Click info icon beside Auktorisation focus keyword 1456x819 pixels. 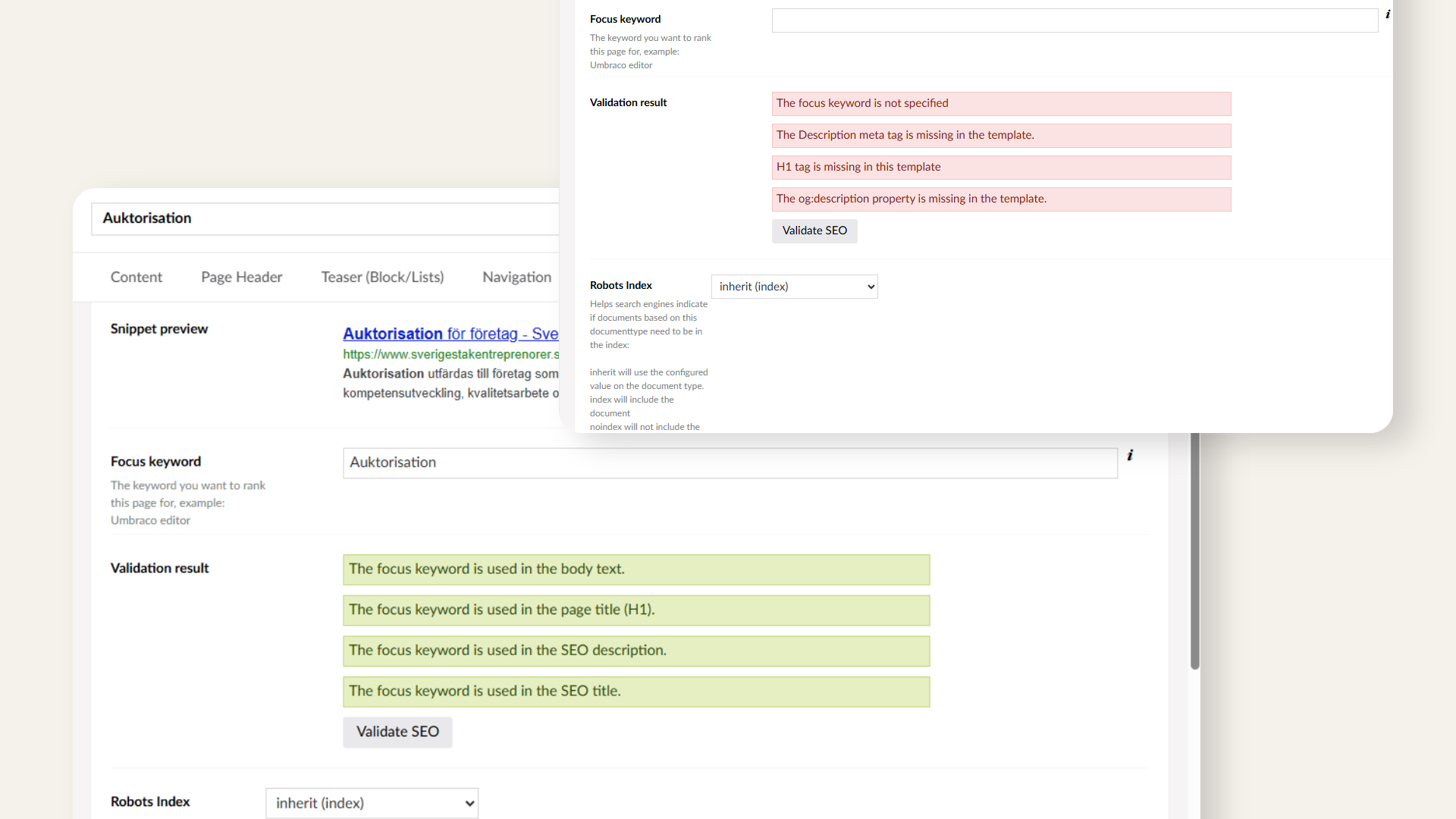tap(1130, 455)
